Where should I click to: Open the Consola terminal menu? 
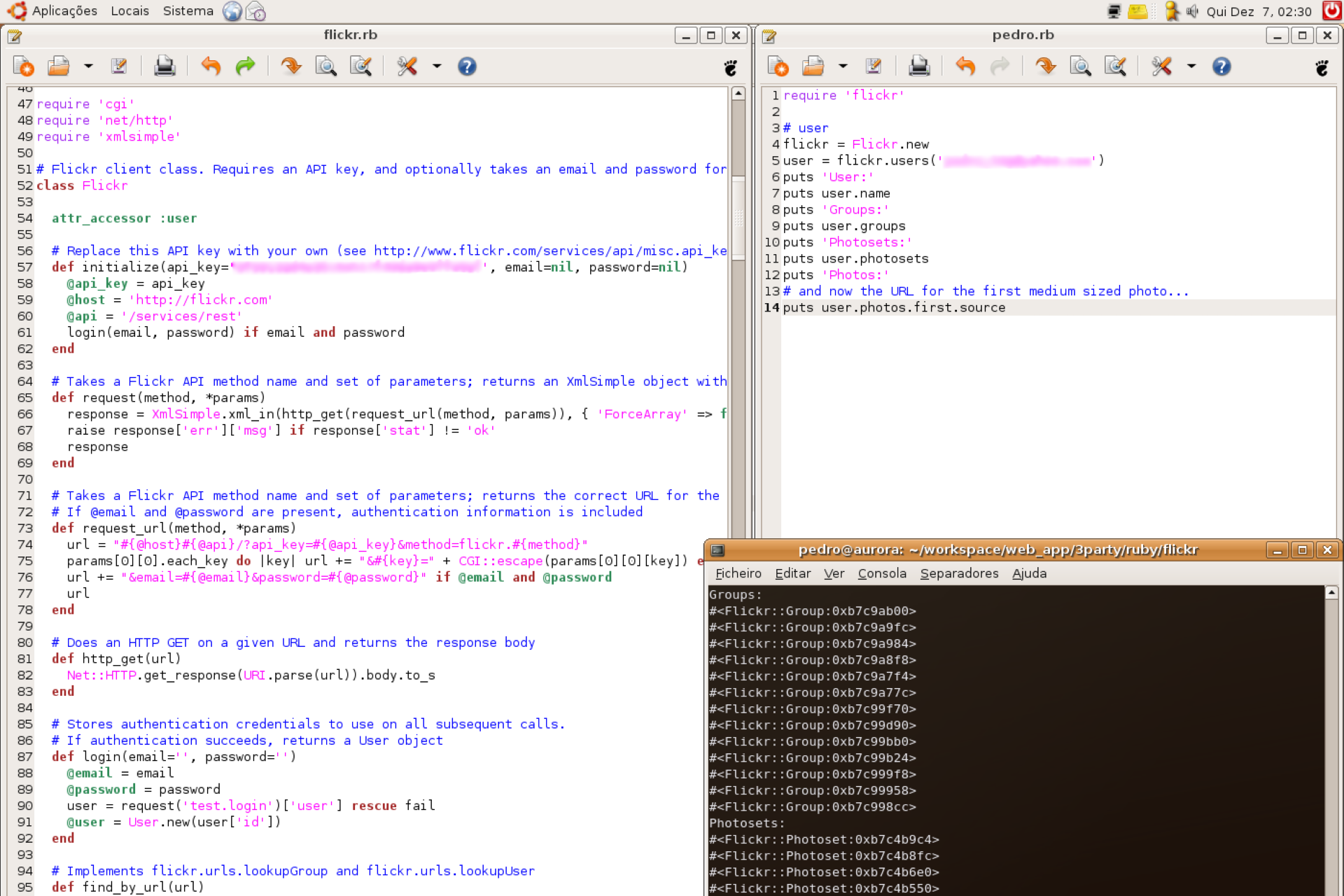[x=882, y=573]
